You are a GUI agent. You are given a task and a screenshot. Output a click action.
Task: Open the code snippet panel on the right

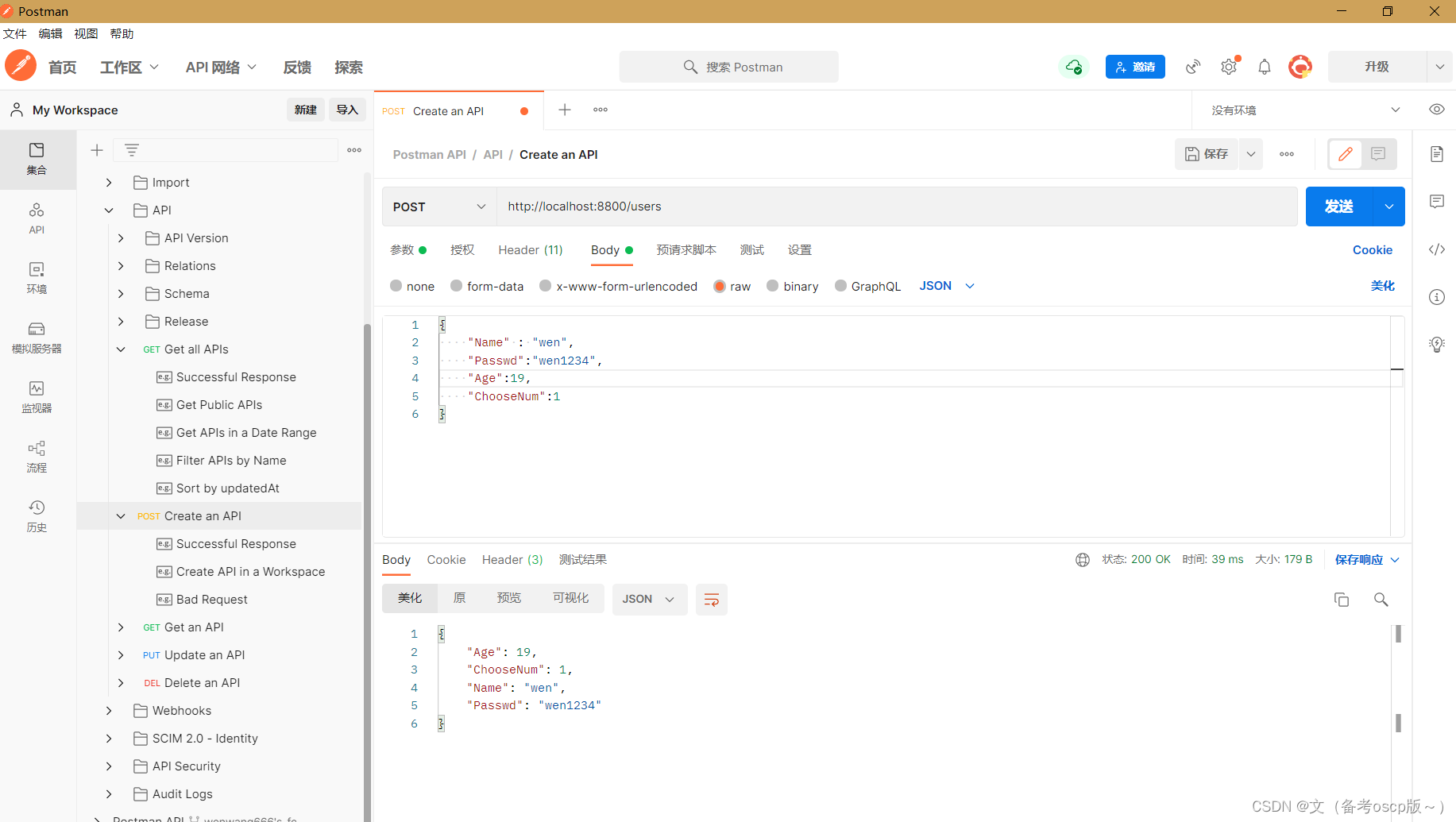click(x=1437, y=249)
